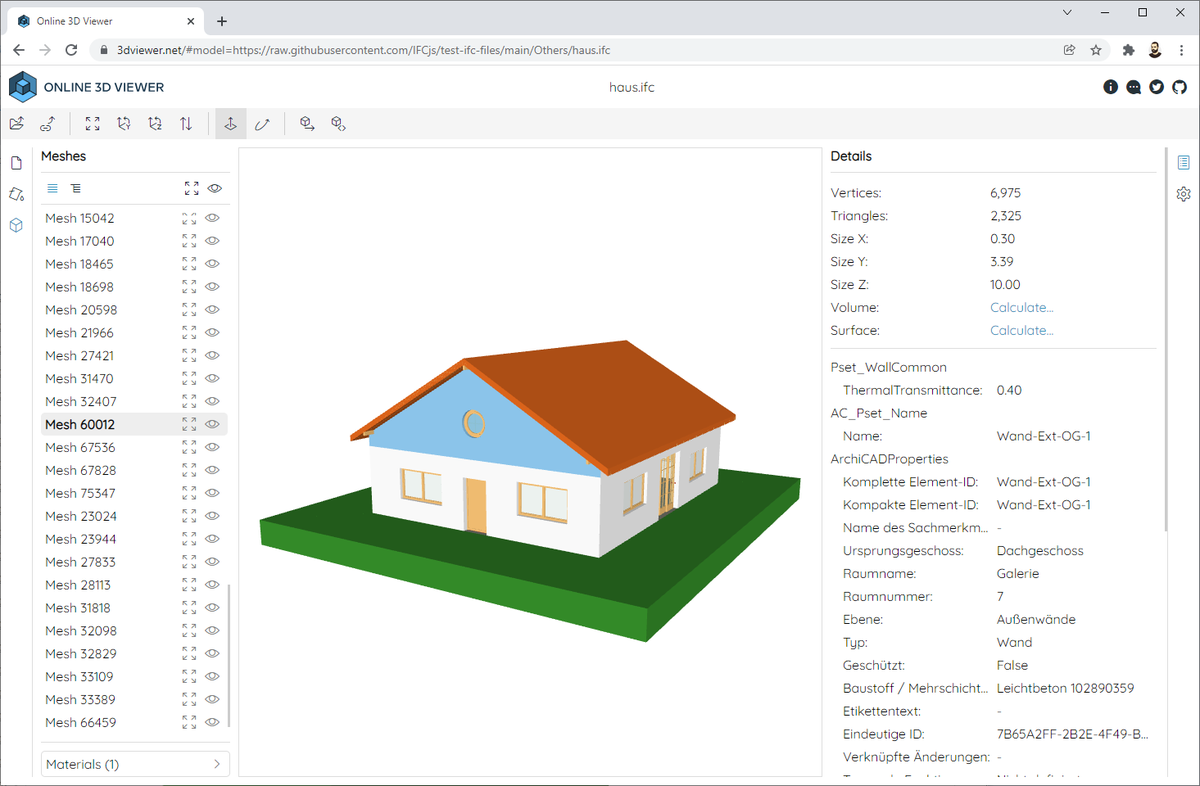Open the Materials panel in sidebar
Image resolution: width=1200 pixels, height=786 pixels.
click(16, 194)
